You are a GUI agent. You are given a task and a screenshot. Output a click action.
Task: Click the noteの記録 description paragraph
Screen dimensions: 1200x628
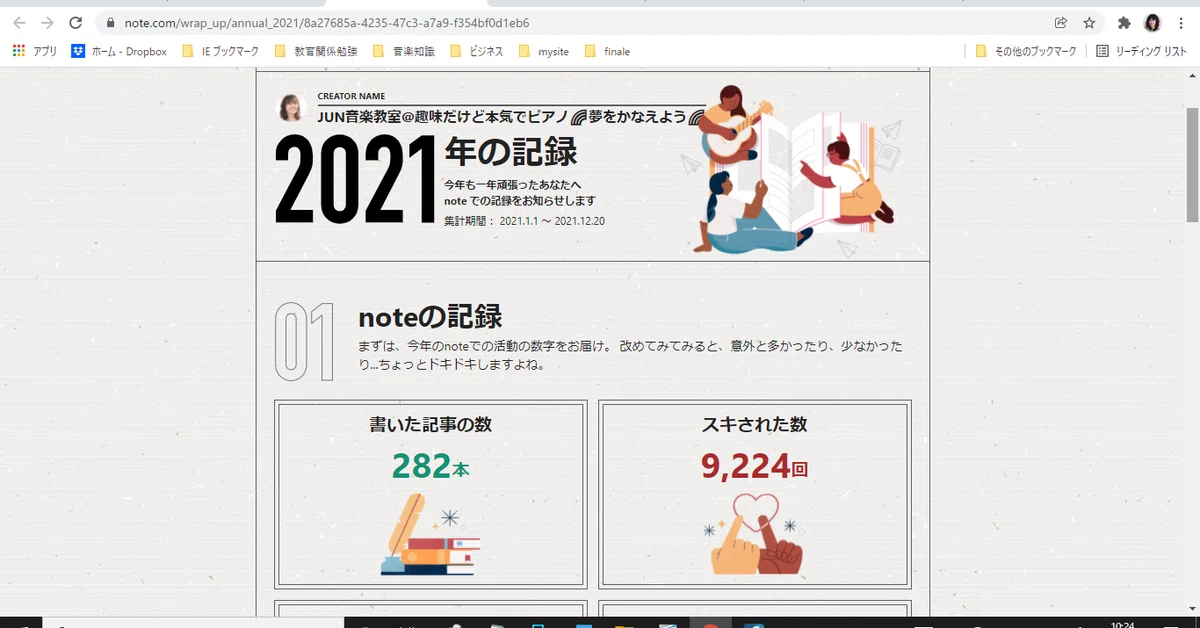630,355
